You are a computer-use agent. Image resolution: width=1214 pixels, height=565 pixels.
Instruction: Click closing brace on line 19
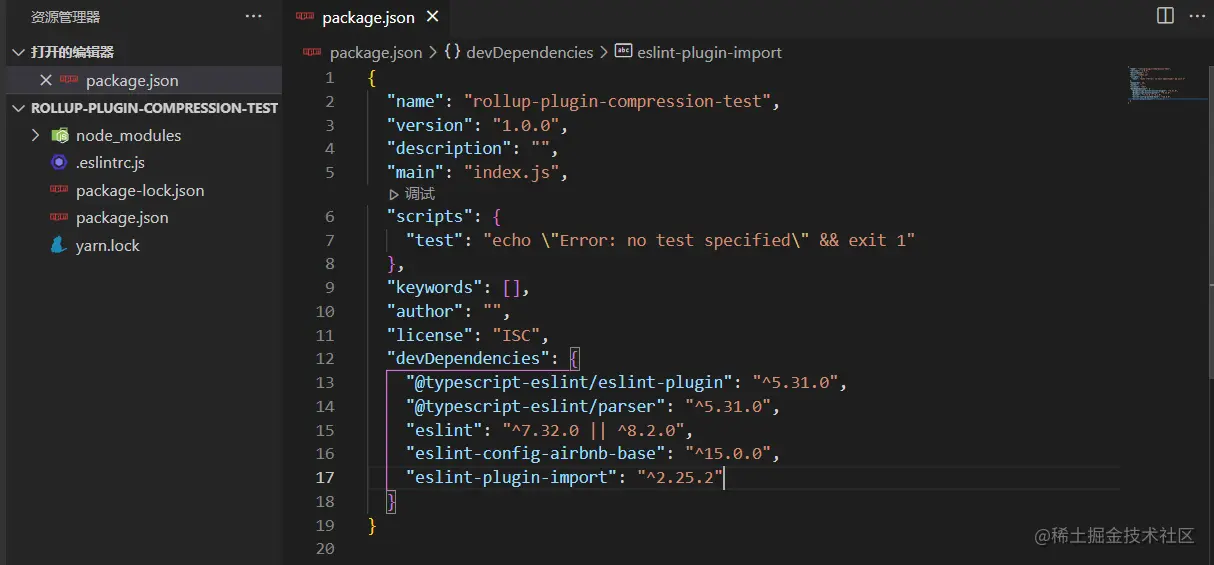[x=373, y=525]
